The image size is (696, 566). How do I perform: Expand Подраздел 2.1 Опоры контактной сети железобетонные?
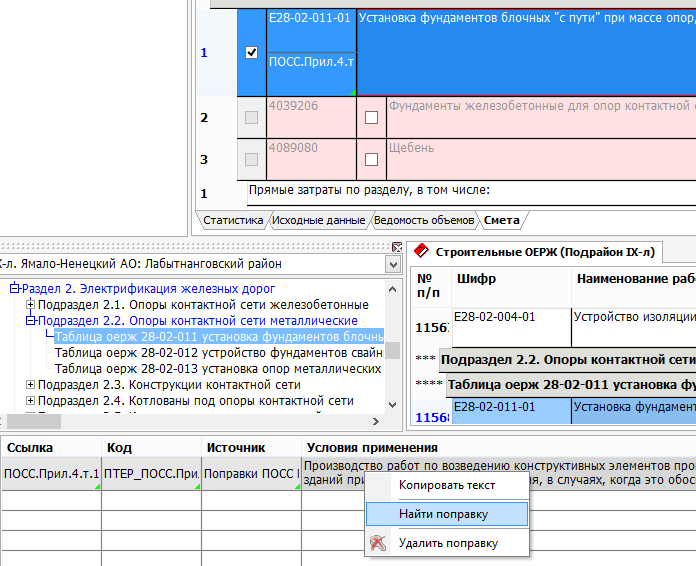coord(30,305)
